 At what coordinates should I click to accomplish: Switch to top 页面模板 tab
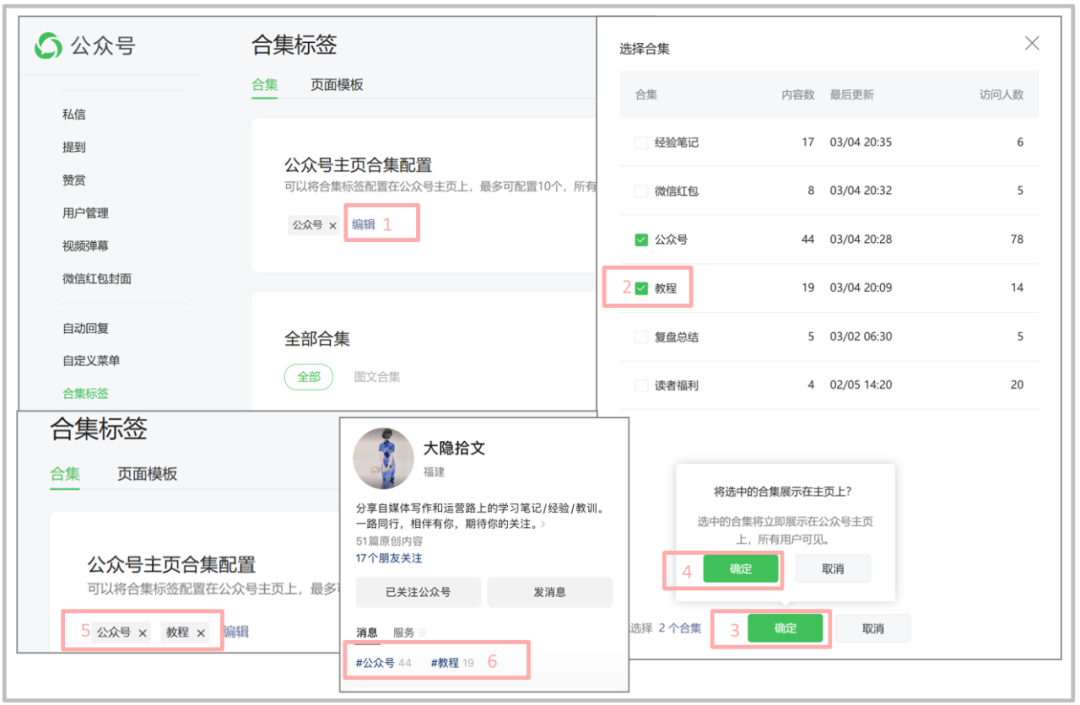[336, 85]
